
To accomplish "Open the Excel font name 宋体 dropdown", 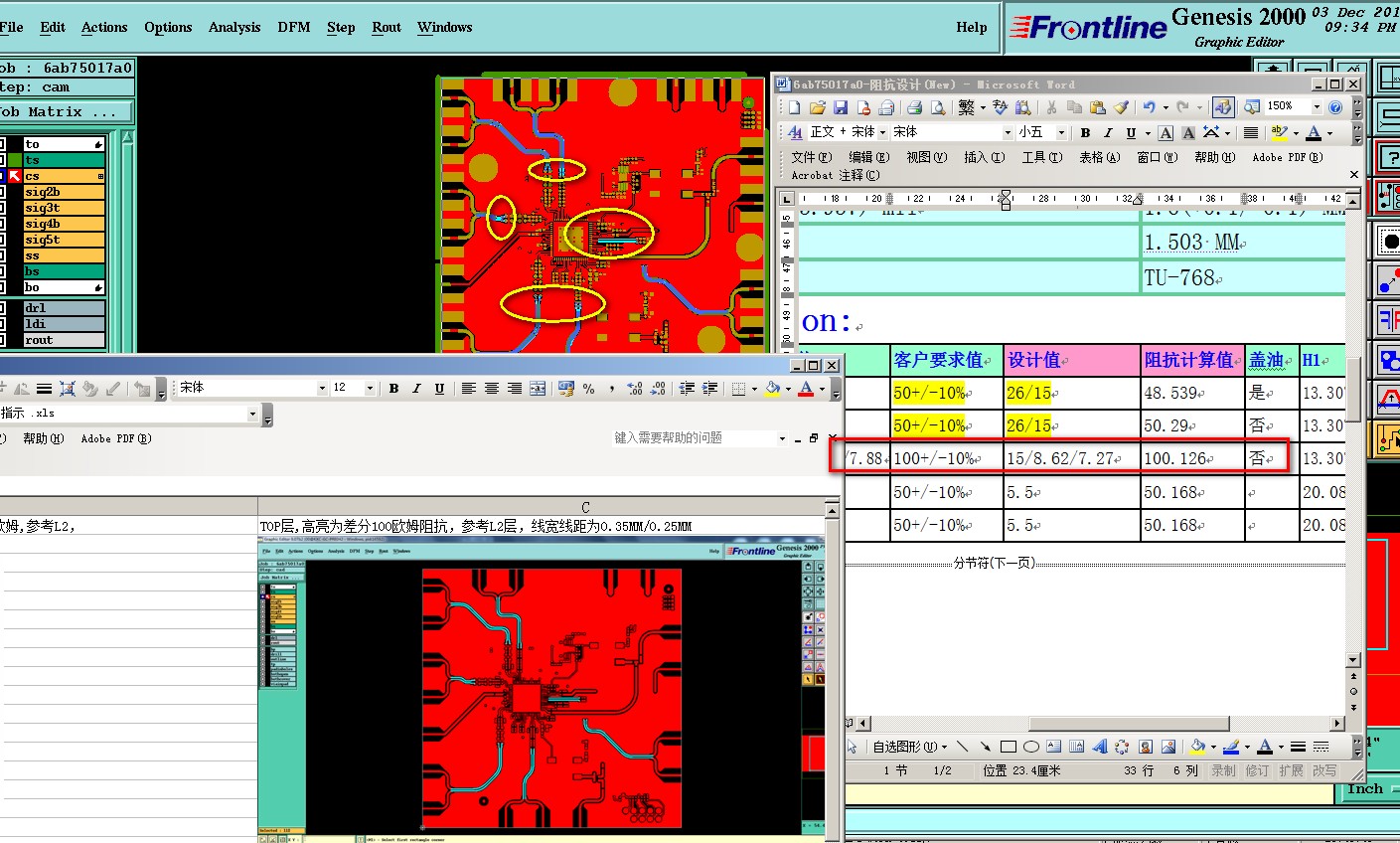I will (321, 388).
